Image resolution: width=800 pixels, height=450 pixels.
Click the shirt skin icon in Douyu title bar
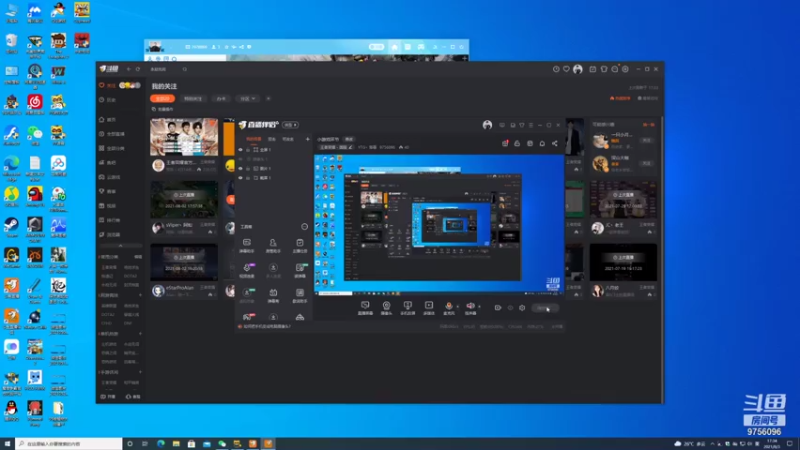(x=604, y=69)
